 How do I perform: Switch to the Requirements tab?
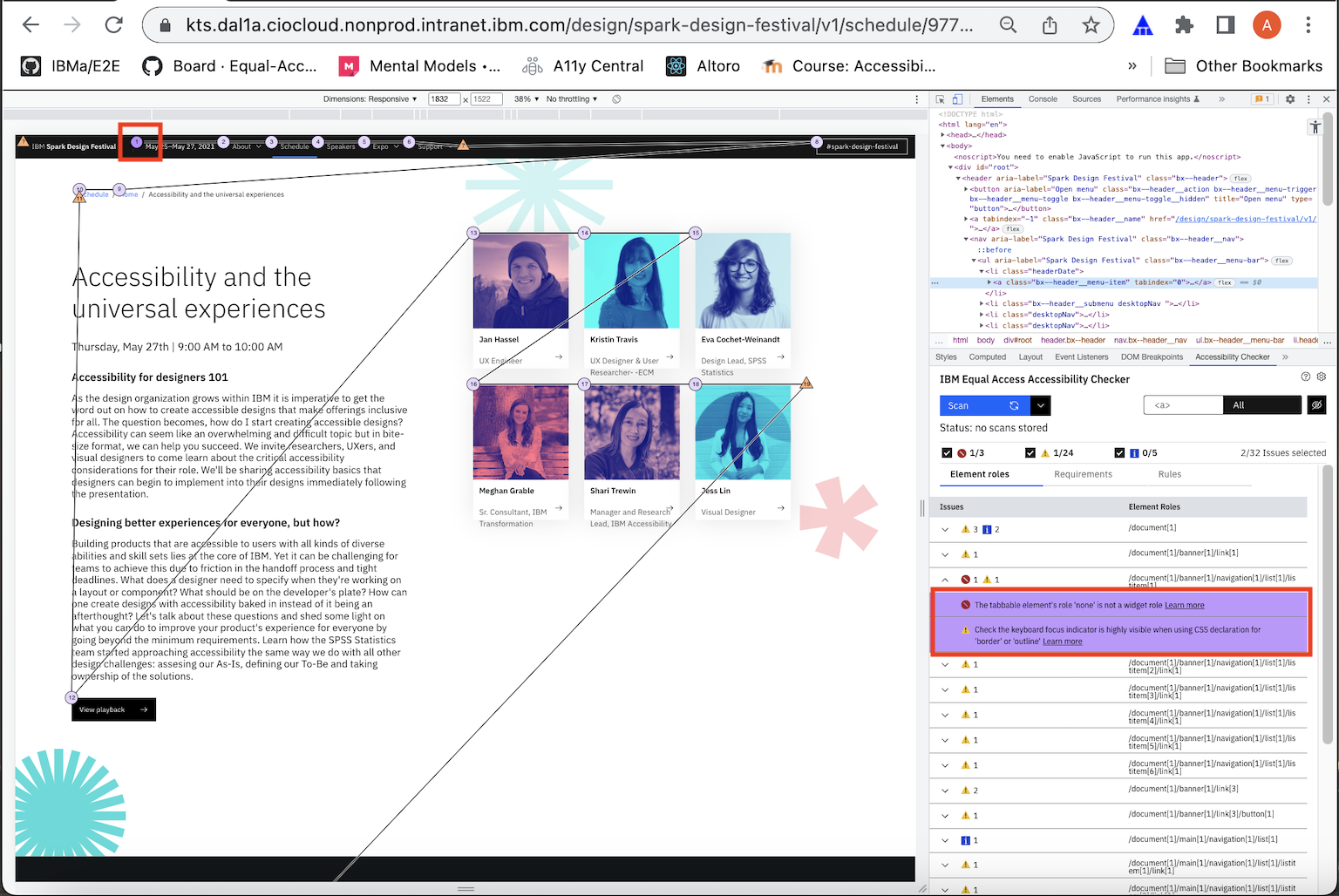point(1083,474)
